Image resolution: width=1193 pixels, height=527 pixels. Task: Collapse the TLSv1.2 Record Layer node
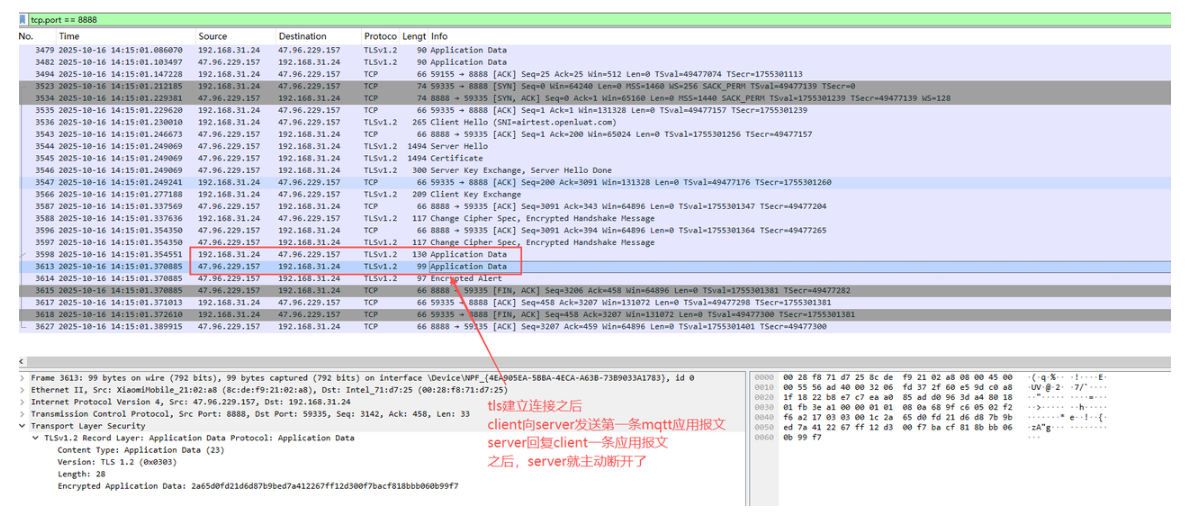pos(36,438)
